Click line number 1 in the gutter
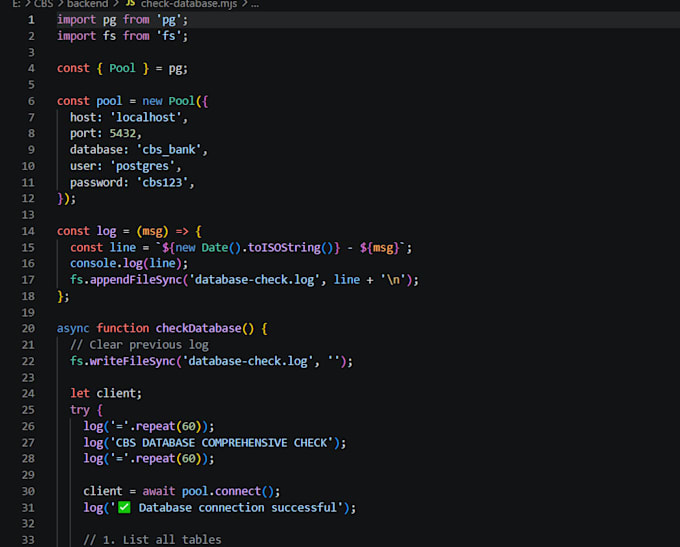The width and height of the screenshot is (680, 547). click(31, 20)
